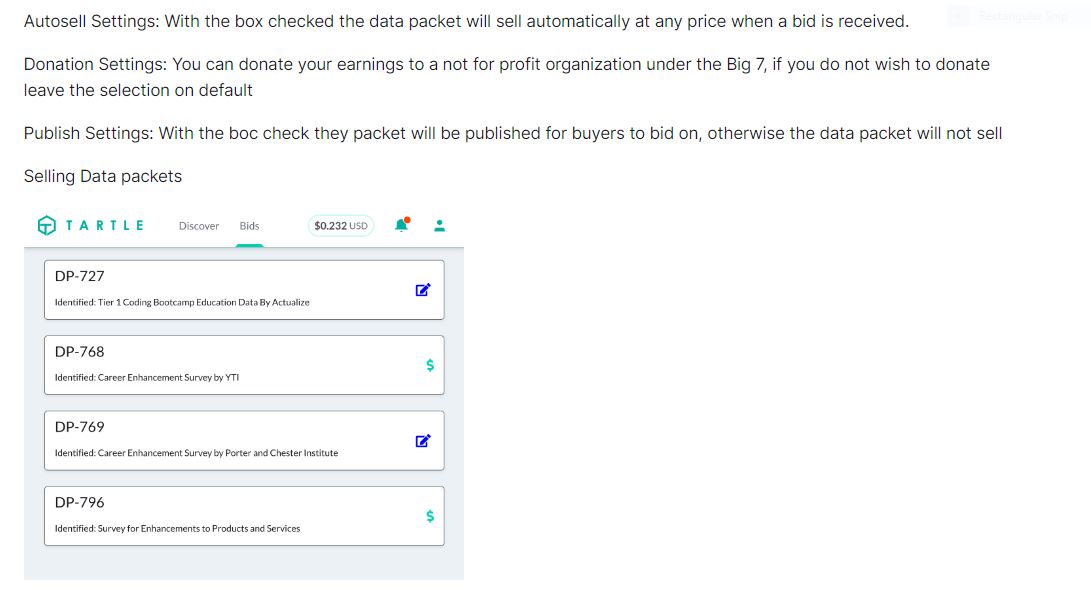Click the $0.232 USD balance button

click(x=340, y=226)
